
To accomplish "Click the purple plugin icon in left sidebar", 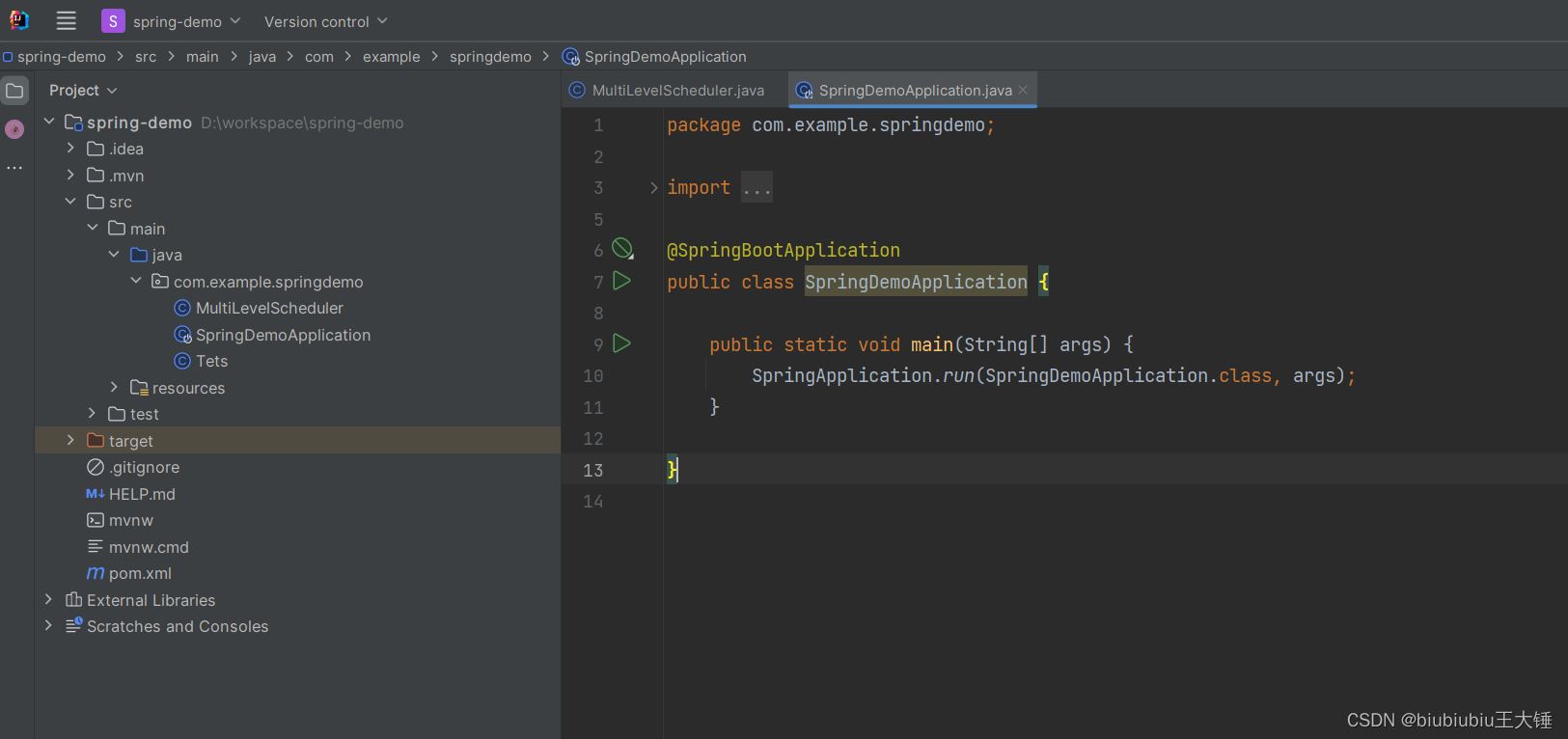I will (14, 129).
